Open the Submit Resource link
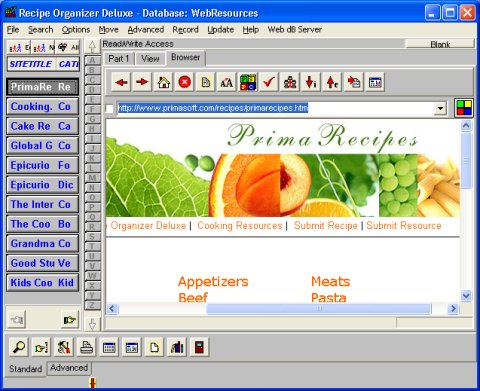The image size is (480, 391). 404,226
